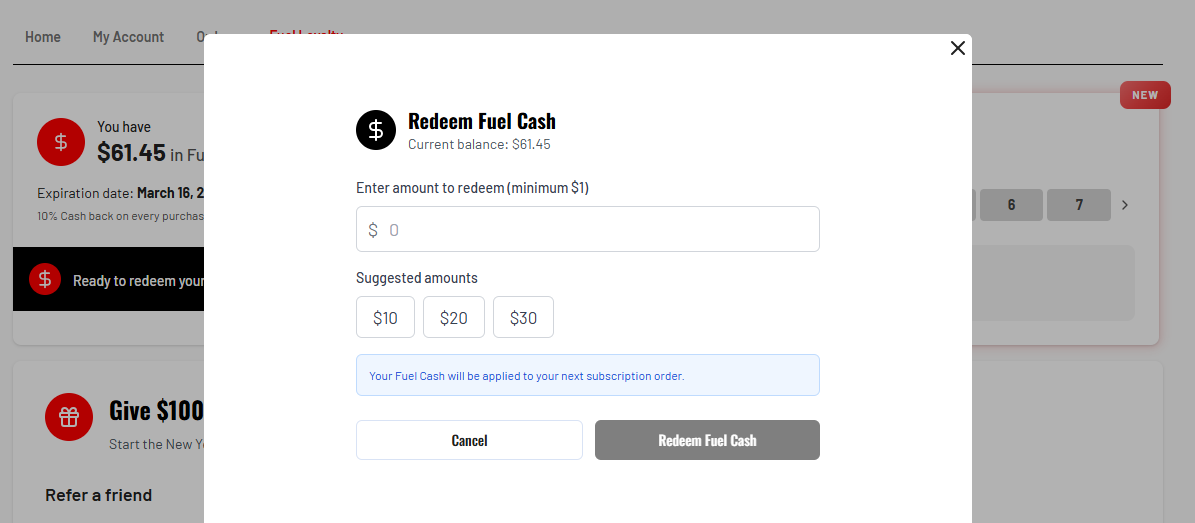Open the Home navigation item
Viewport: 1195px width, 523px height.
pyautogui.click(x=43, y=37)
